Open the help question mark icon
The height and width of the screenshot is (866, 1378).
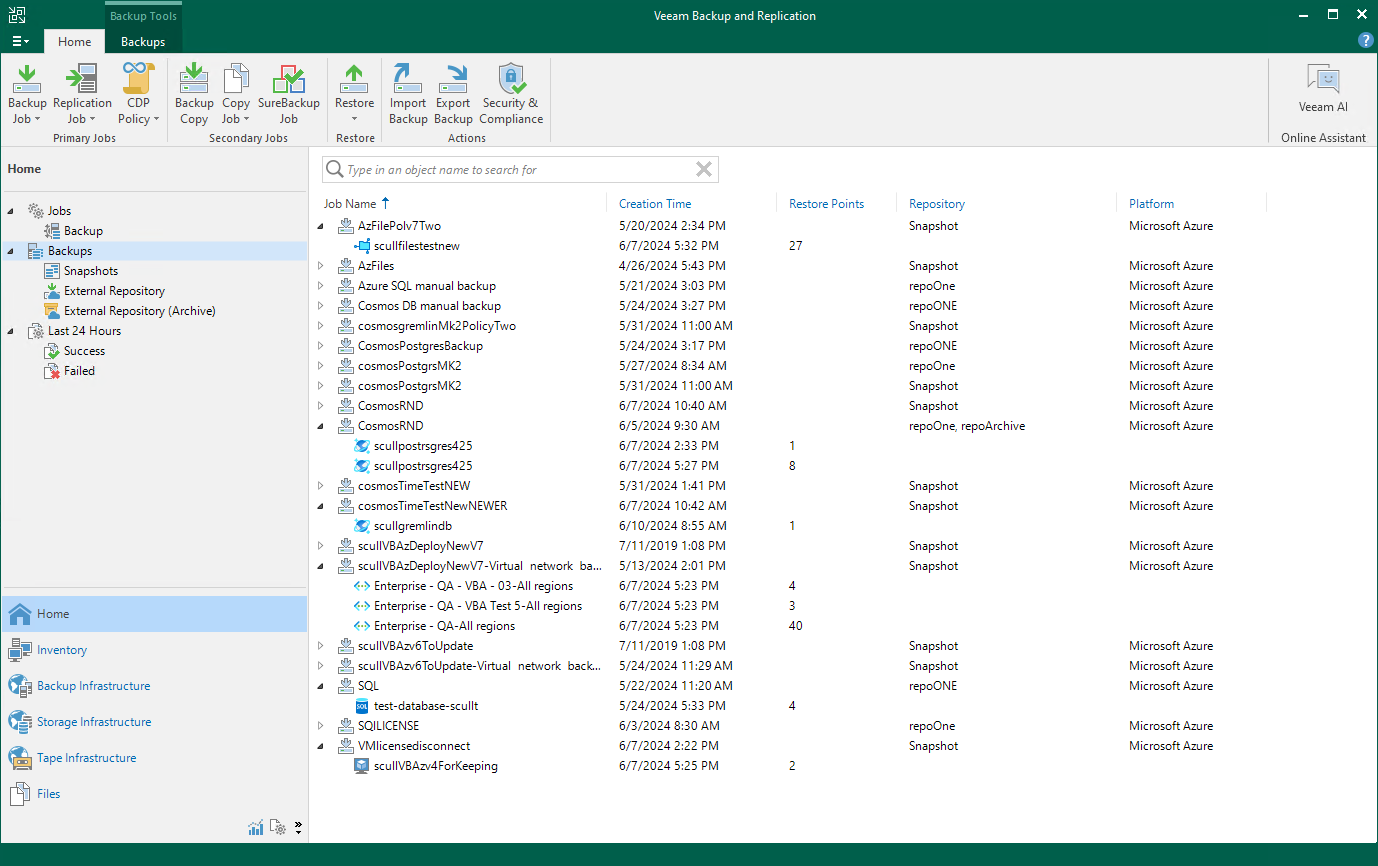pos(1365,40)
